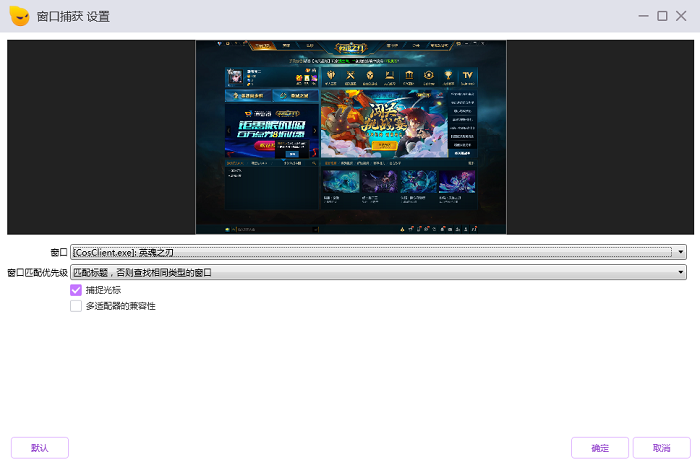Screen dimensions: 700x465
Task: Click the dragon banner in the preview
Action: [384, 124]
